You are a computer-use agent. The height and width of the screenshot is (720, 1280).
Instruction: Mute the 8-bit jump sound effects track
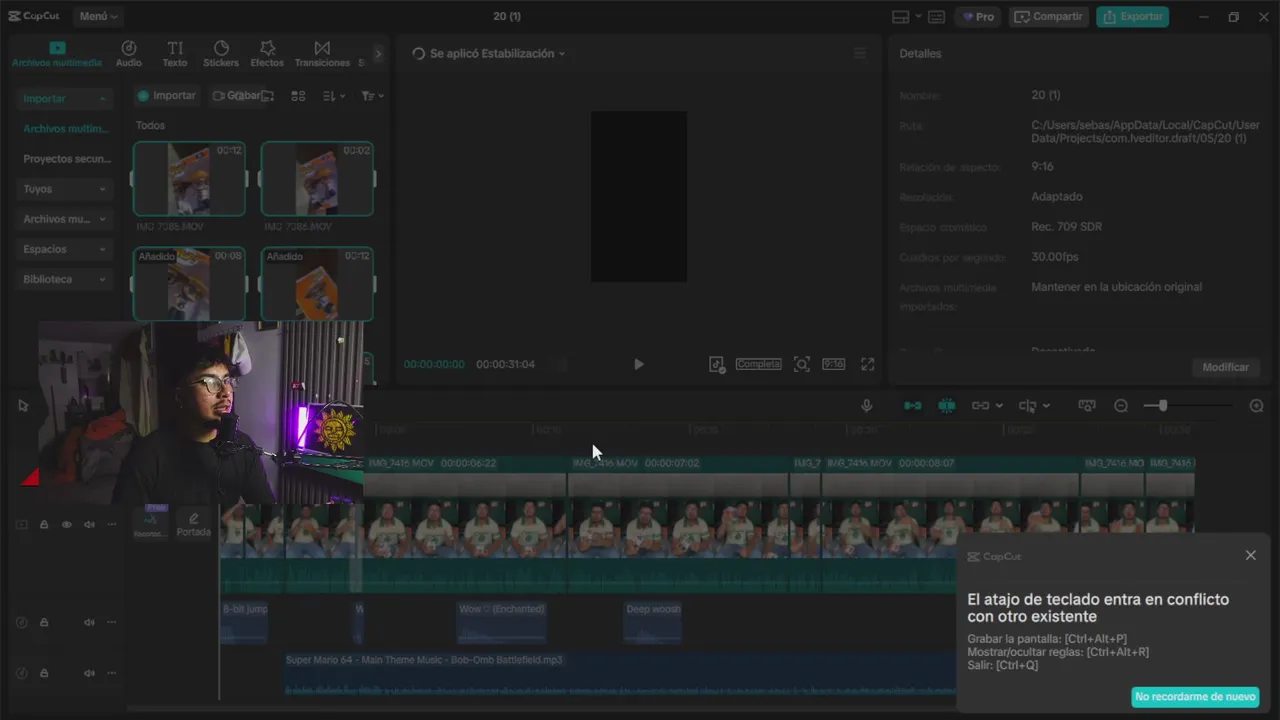coord(89,622)
